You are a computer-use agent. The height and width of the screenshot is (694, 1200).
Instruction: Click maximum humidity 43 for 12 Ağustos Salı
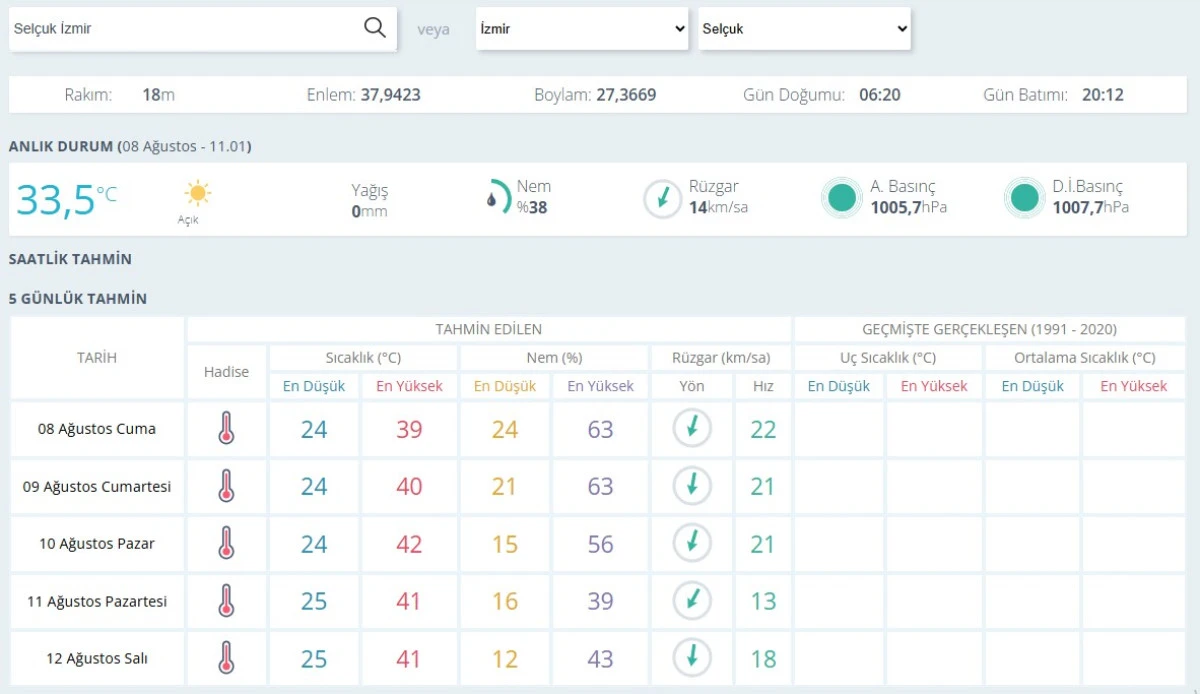601,659
